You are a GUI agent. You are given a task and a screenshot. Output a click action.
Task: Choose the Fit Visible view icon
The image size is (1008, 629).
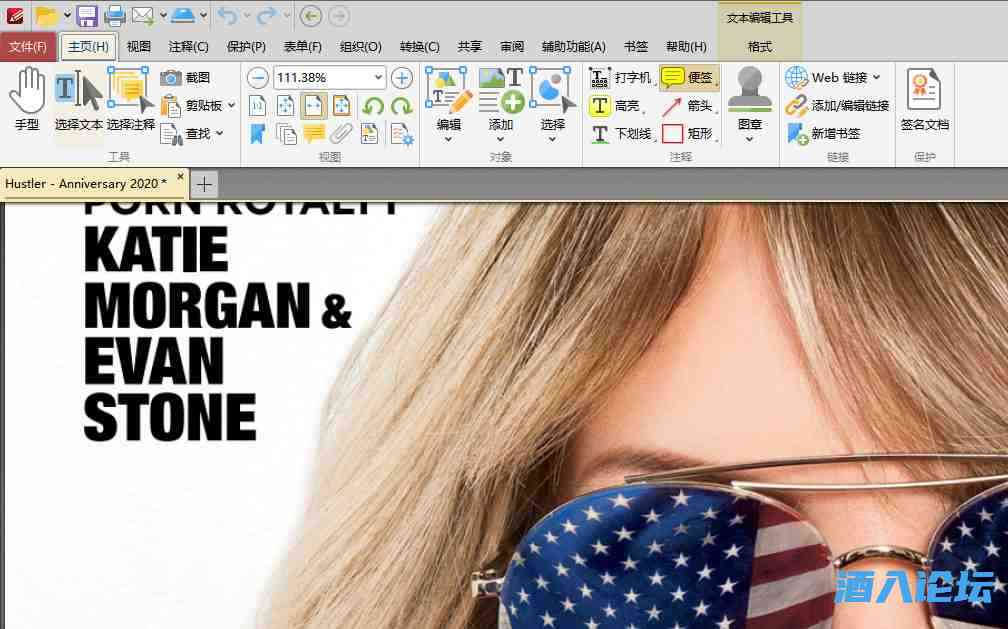[x=341, y=105]
